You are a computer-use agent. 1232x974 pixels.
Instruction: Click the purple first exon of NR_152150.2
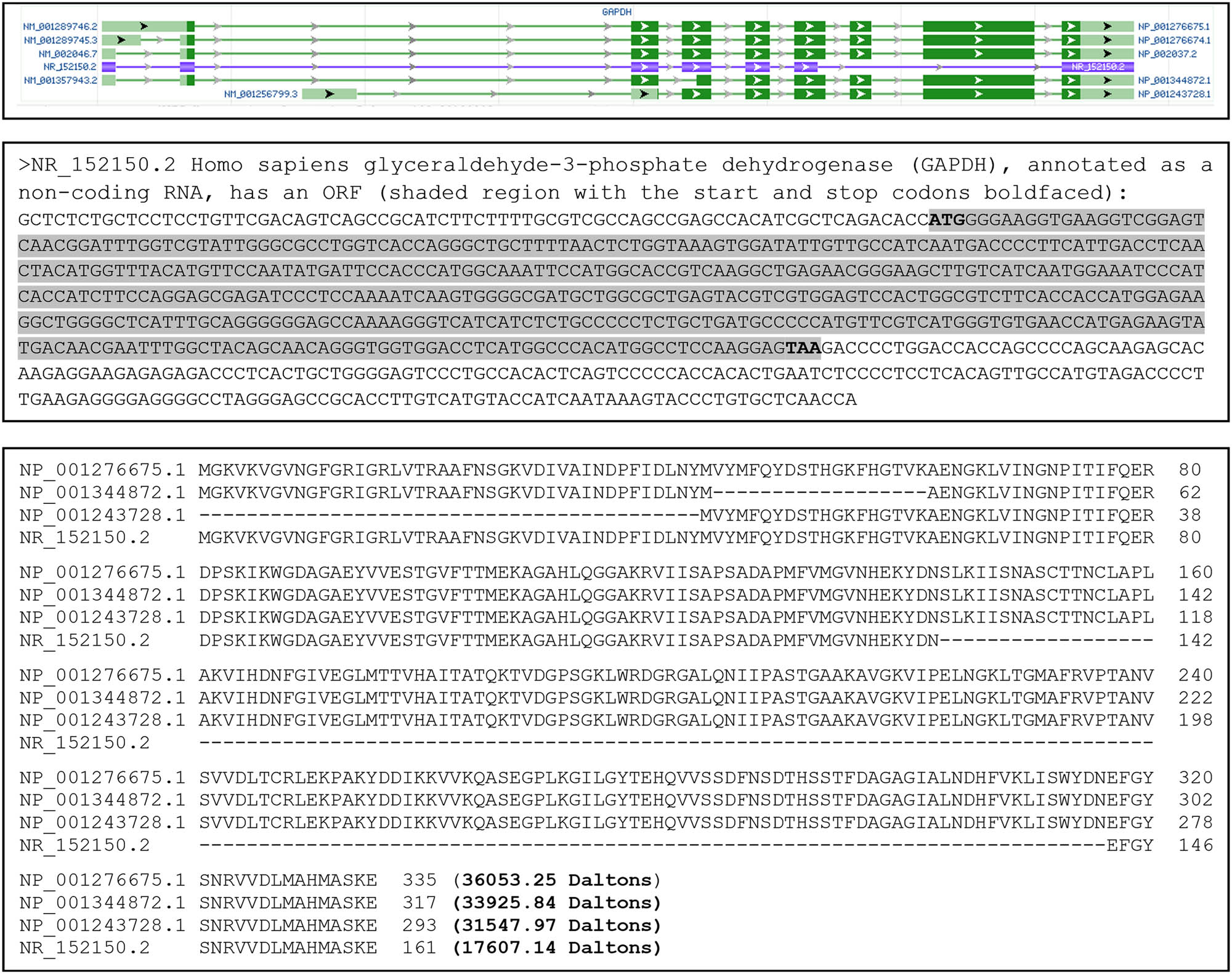coord(108,67)
